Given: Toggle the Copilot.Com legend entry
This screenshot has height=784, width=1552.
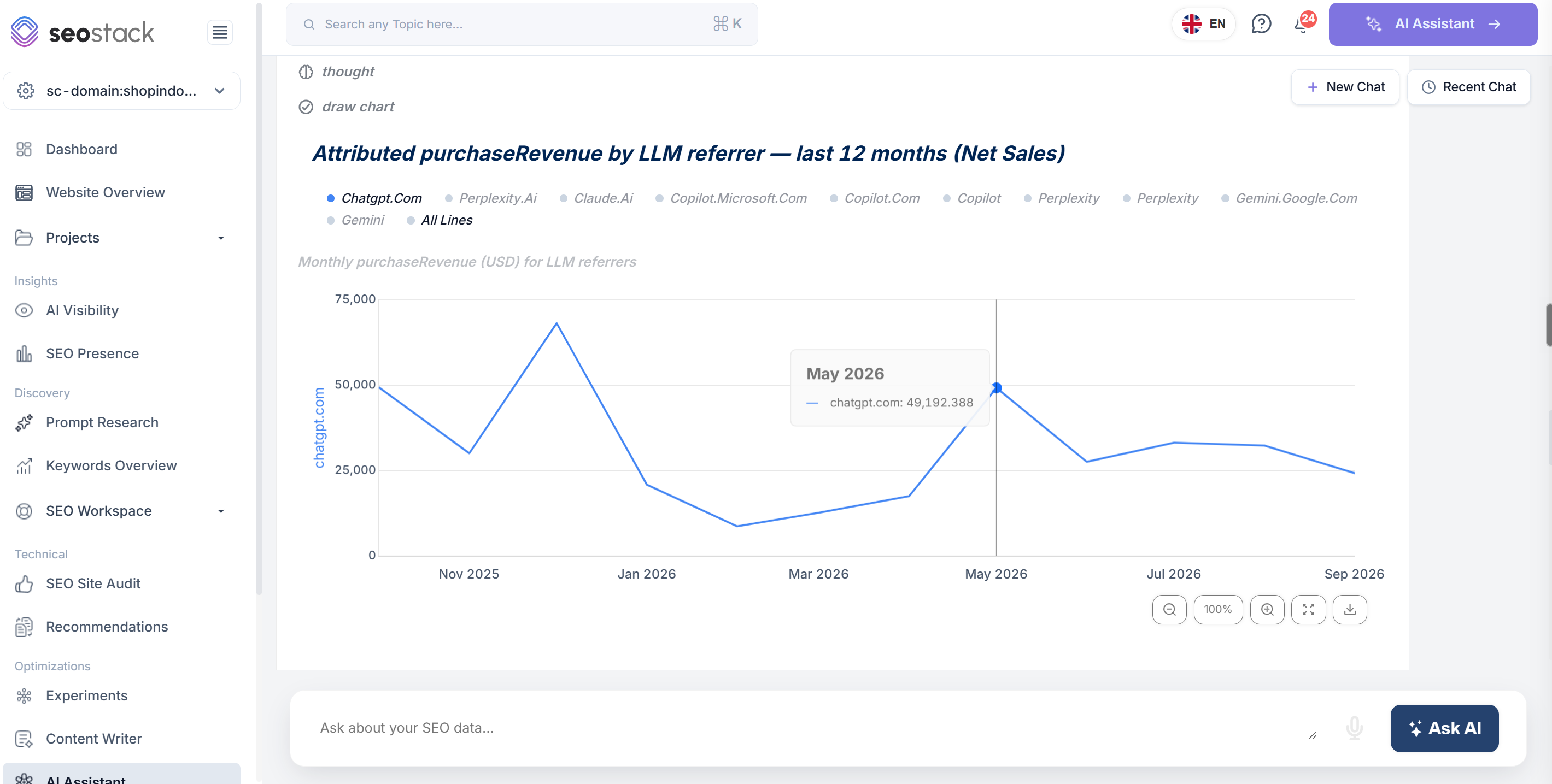Looking at the screenshot, I should (875, 198).
